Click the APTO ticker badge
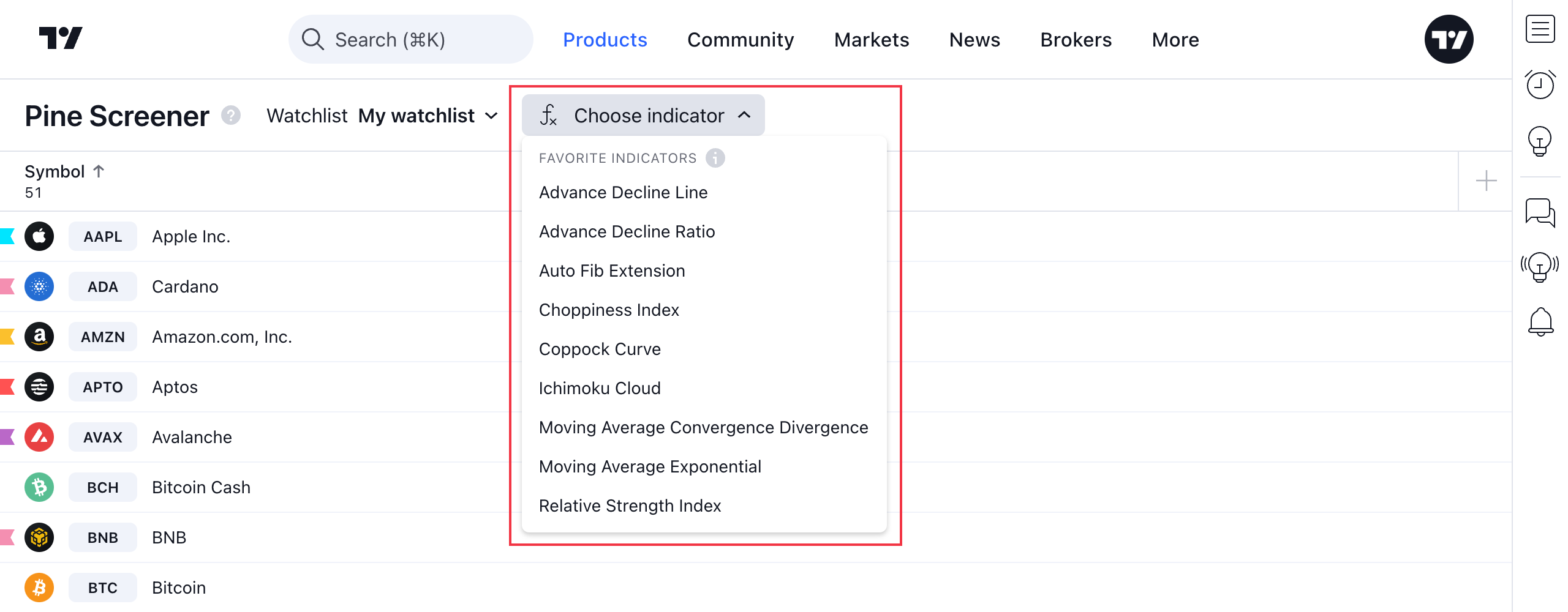Viewport: 1568px width, 612px height. [103, 387]
